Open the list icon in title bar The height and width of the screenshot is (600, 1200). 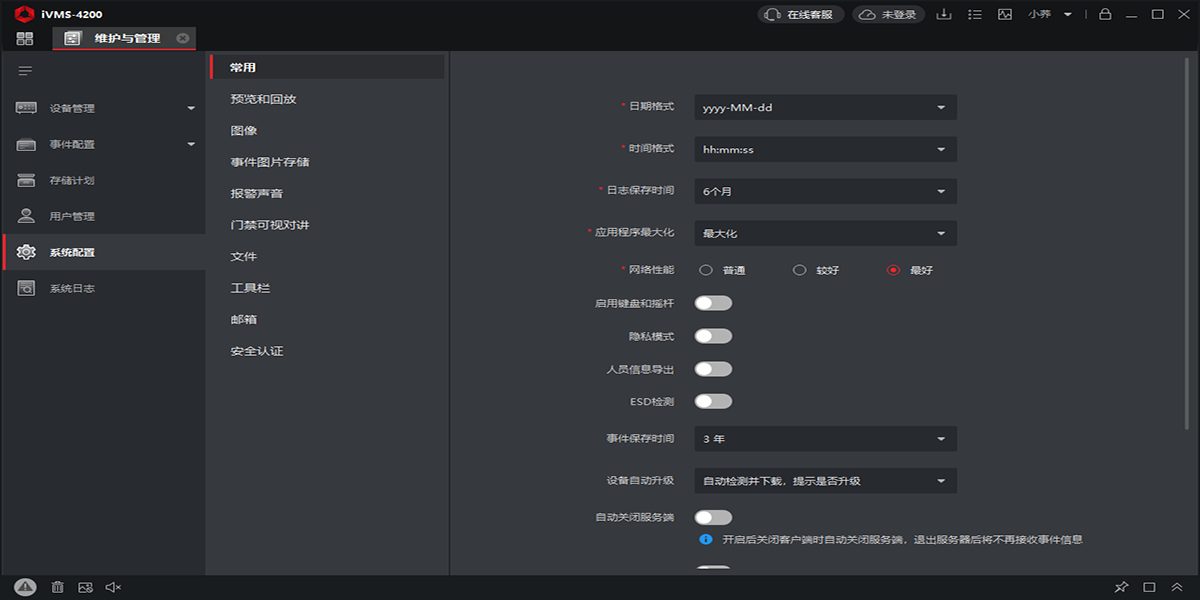coord(976,14)
